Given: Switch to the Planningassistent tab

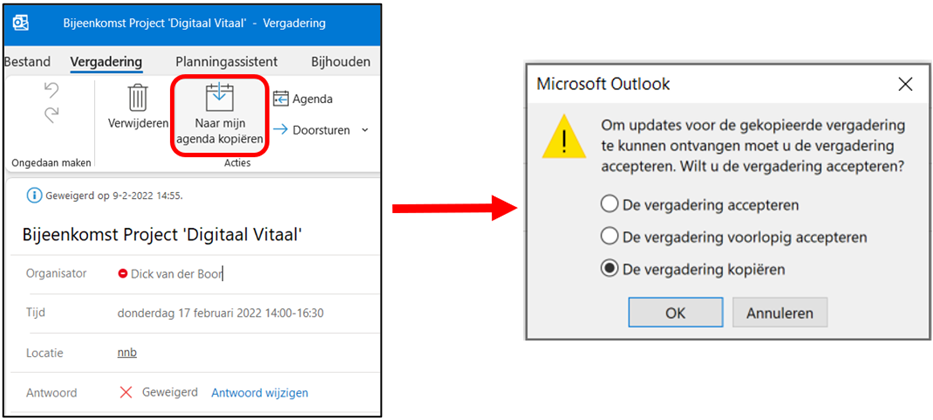Looking at the screenshot, I should click(226, 62).
